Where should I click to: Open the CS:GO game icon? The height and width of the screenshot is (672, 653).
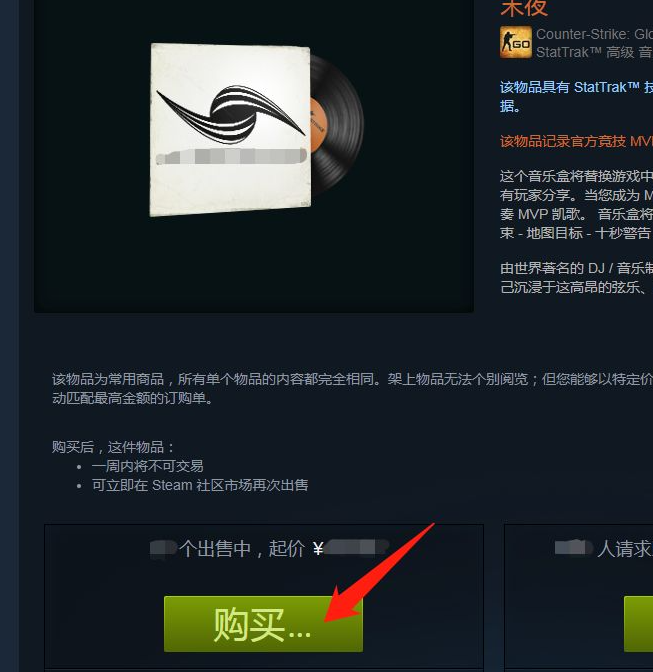(x=516, y=42)
